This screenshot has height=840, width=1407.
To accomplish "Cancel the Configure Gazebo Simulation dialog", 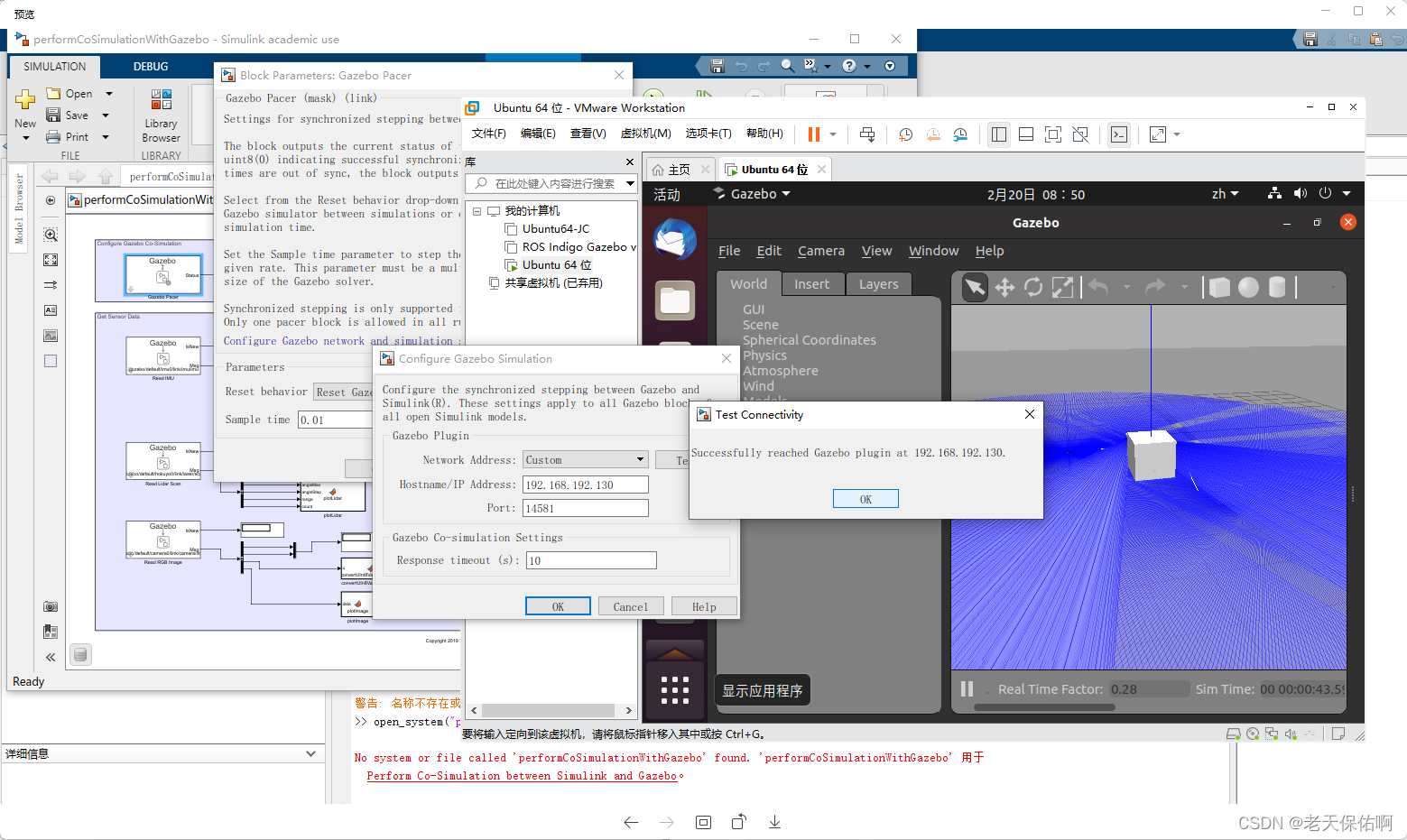I will coord(630,605).
